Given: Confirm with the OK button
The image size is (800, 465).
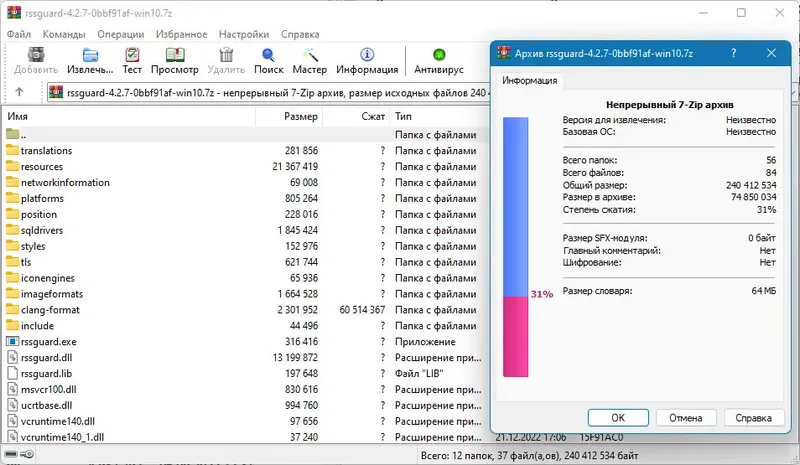Looking at the screenshot, I should pos(618,418).
